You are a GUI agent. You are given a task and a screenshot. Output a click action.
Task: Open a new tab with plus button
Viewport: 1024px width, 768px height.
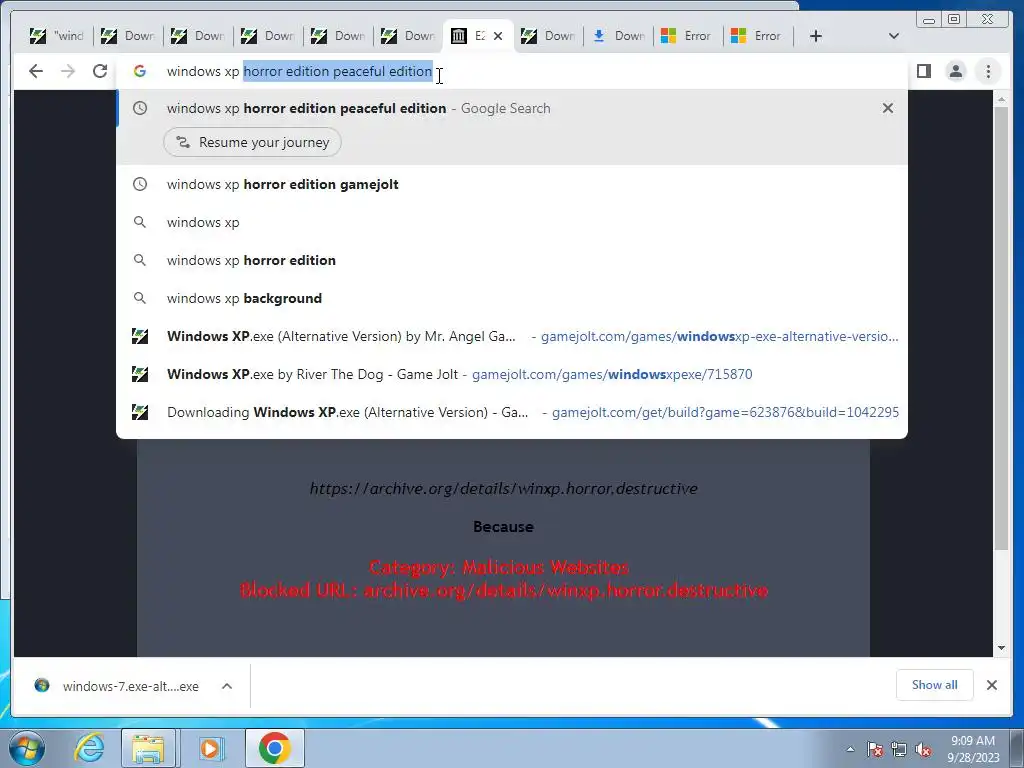pyautogui.click(x=816, y=36)
